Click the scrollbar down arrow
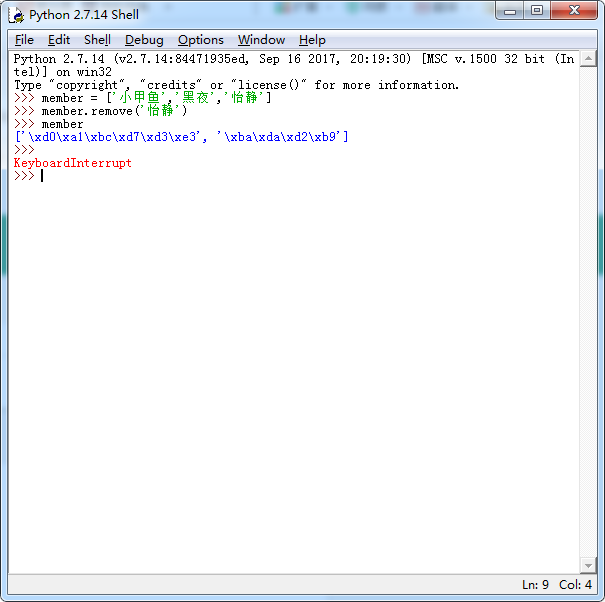This screenshot has height=602, width=605. click(589, 566)
